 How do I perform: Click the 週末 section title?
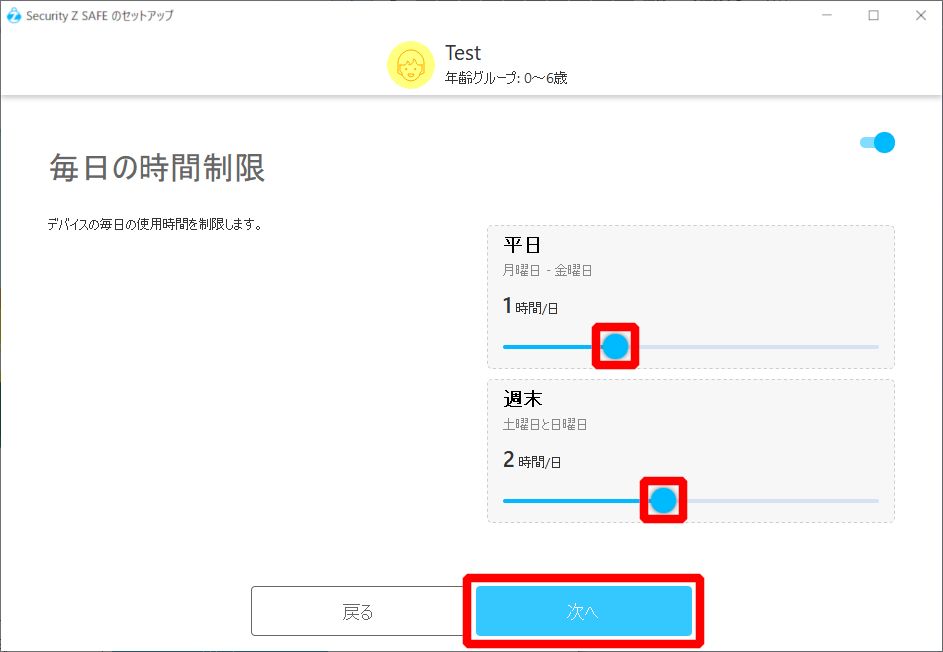pyautogui.click(x=522, y=400)
